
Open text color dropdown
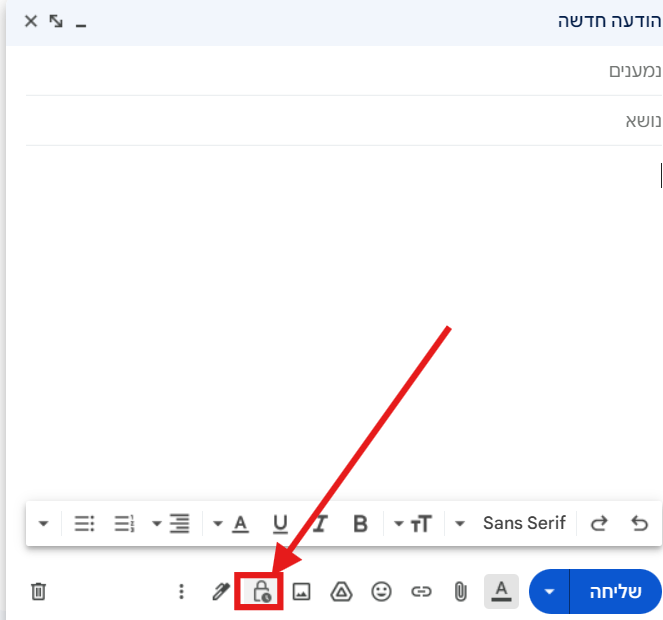click(x=231, y=524)
